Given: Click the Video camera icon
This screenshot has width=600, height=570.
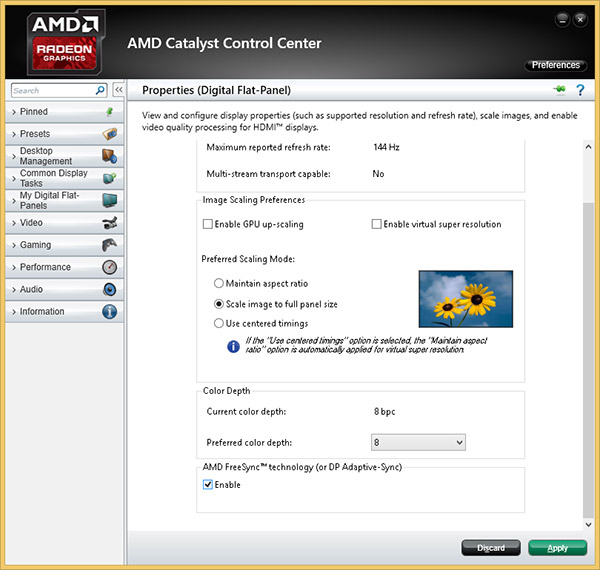Looking at the screenshot, I should (x=110, y=223).
